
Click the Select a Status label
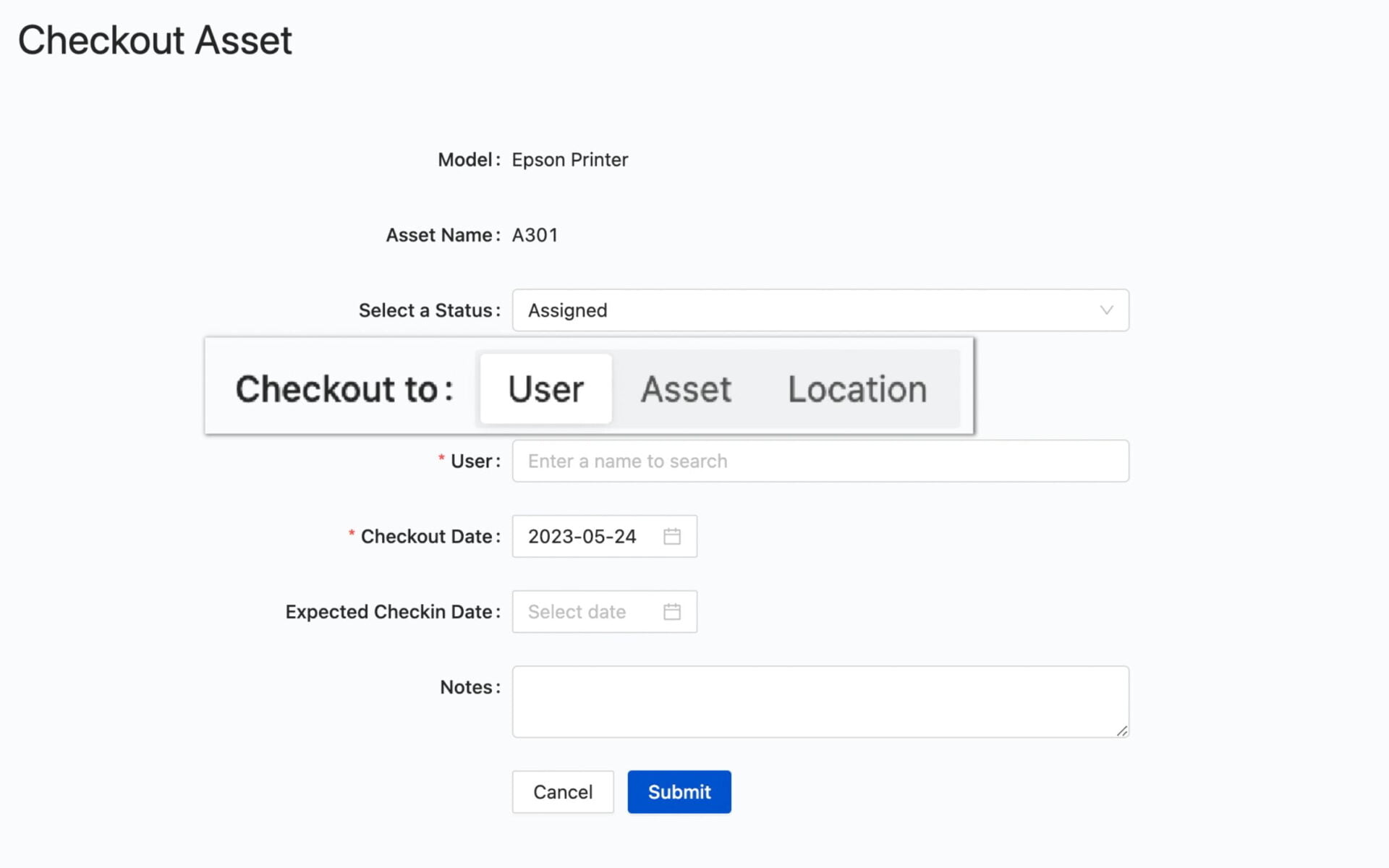430,310
